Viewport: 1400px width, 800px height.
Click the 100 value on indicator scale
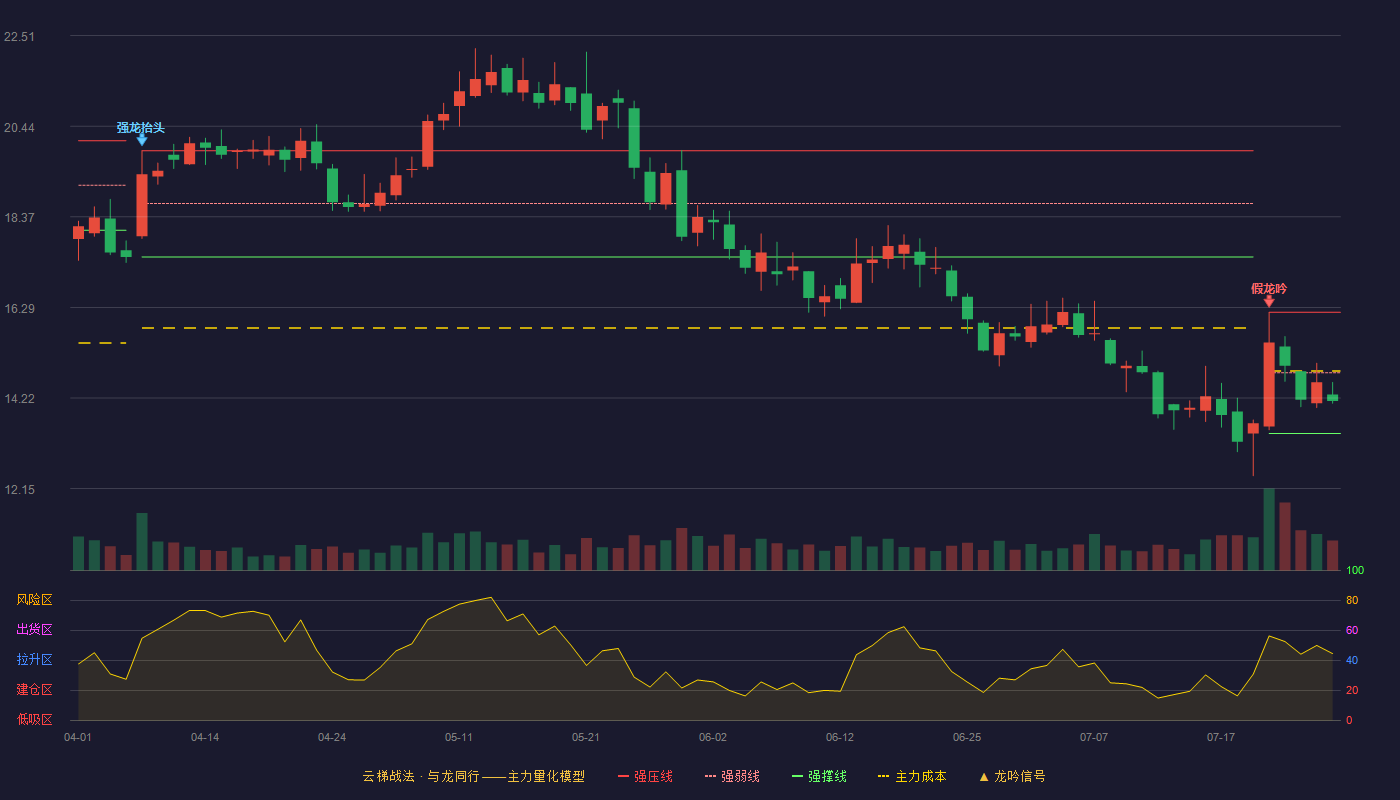point(1355,571)
